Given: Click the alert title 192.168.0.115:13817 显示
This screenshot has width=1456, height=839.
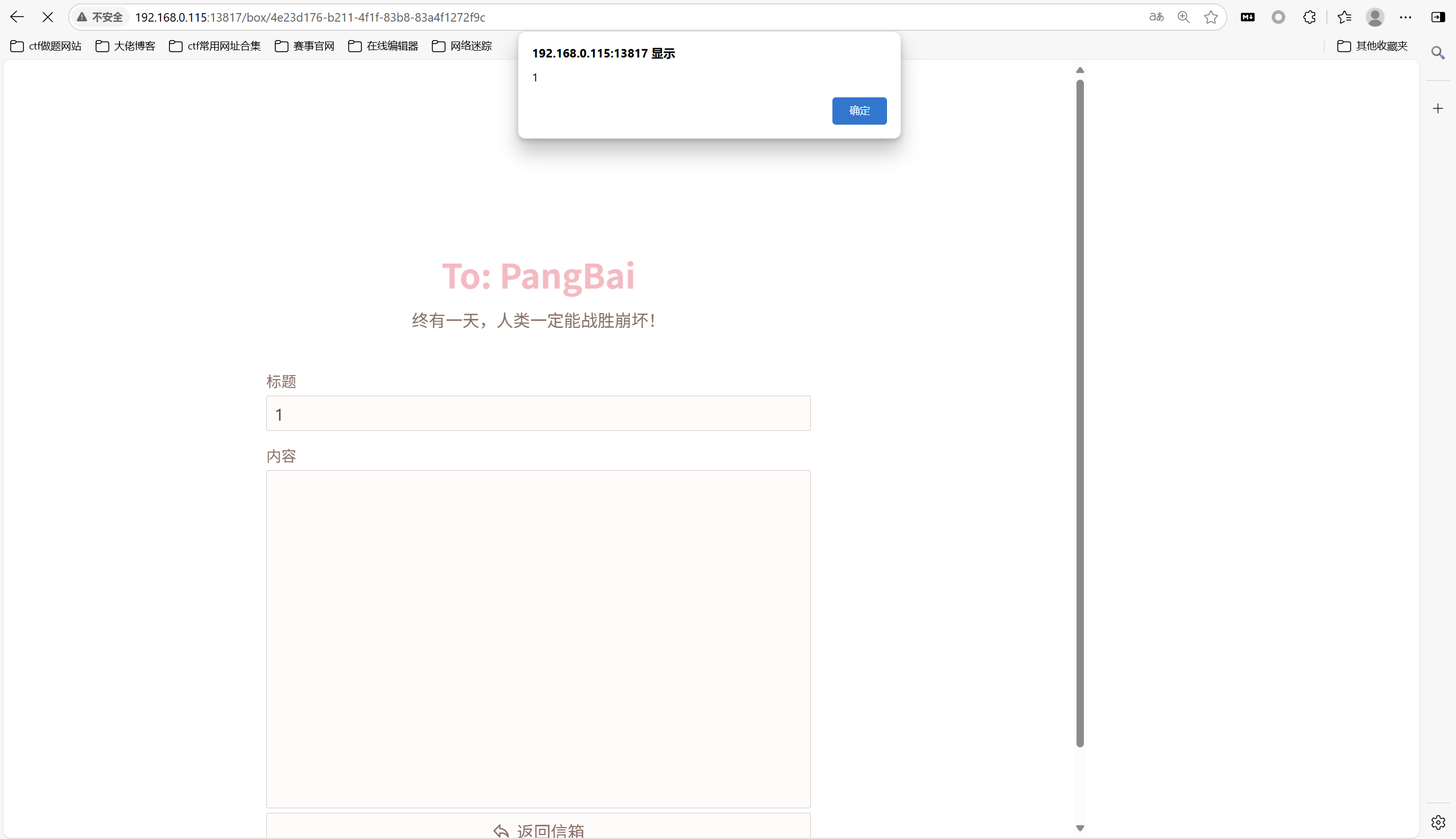Looking at the screenshot, I should tap(603, 54).
